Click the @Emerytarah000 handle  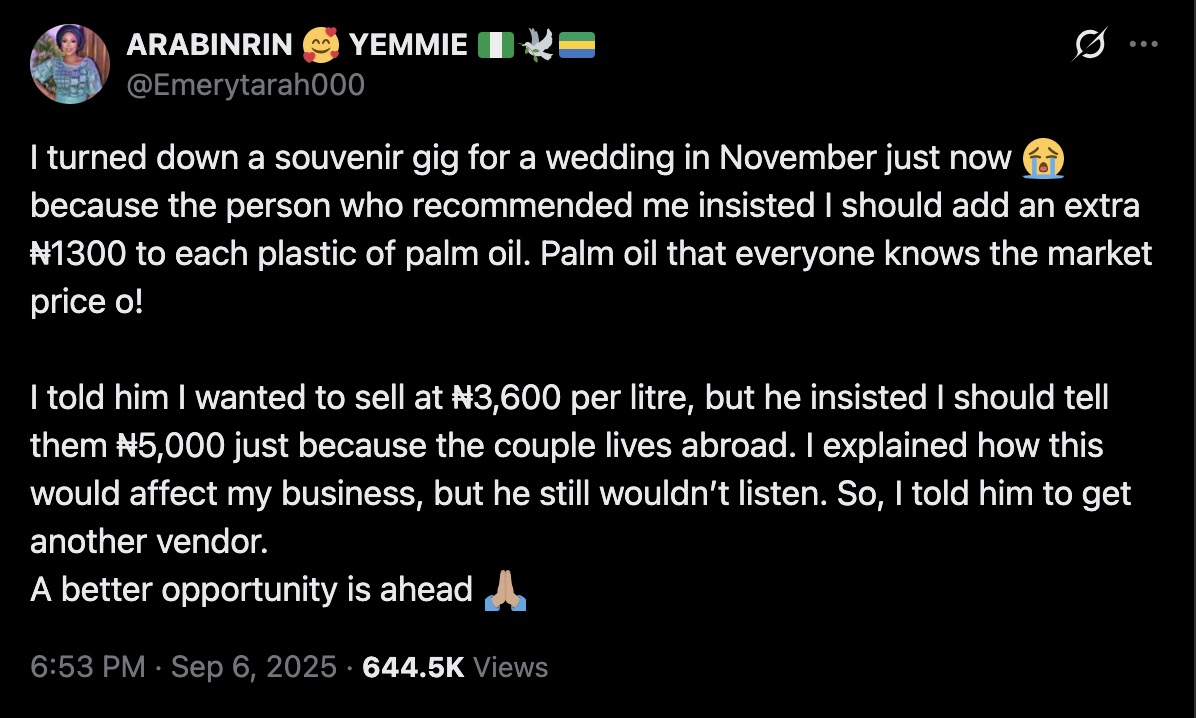click(245, 86)
